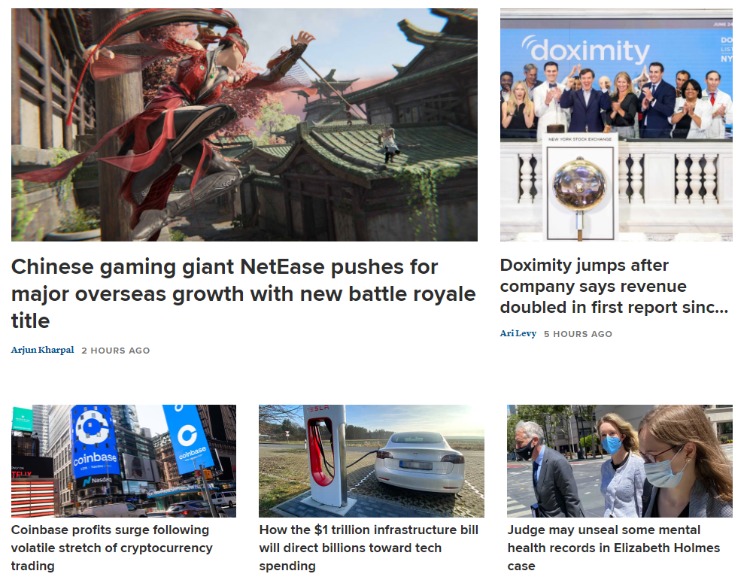Click the Coinbase Times Square billboard image
Image resolution: width=750 pixels, height=580 pixels.
[123, 461]
